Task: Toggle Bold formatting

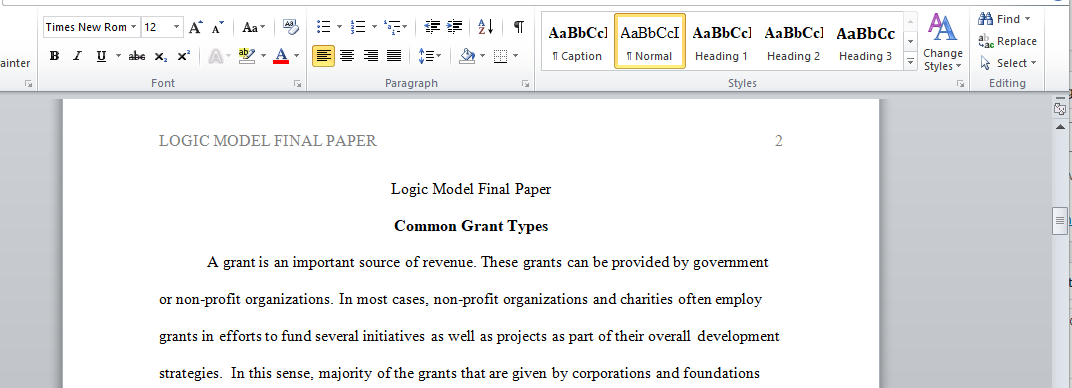Action: pos(55,56)
